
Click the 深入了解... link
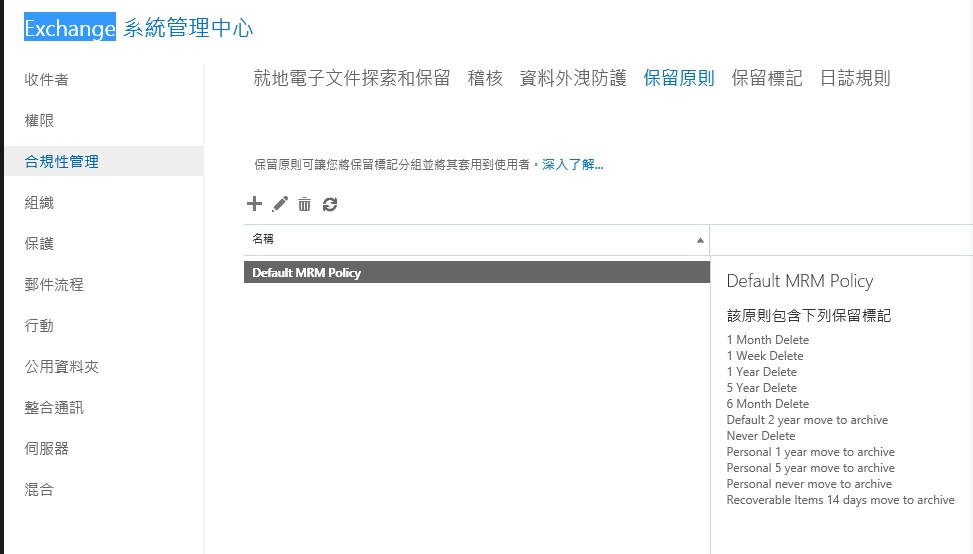[x=572, y=164]
